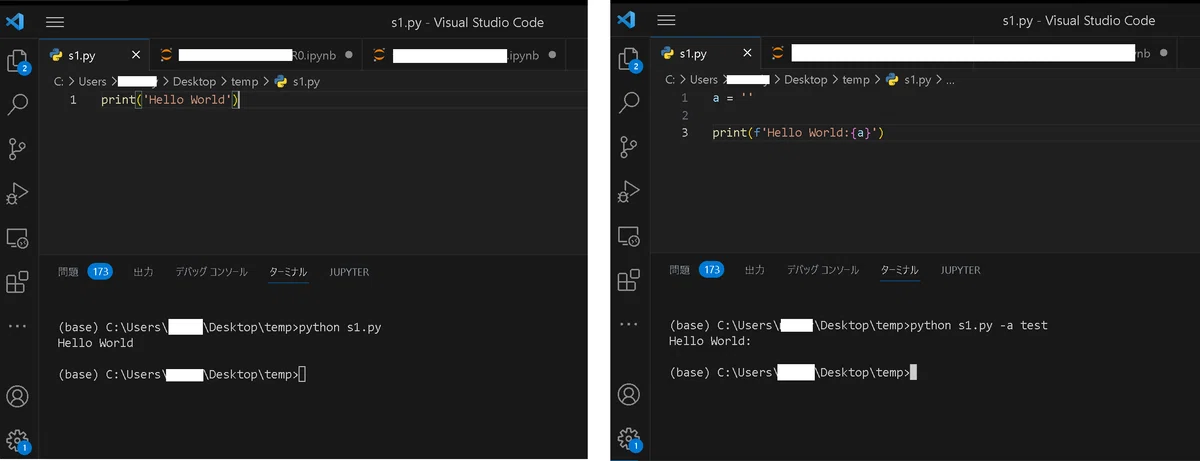
Task: Switch to ターミナル tab in right window
Action: 900,270
